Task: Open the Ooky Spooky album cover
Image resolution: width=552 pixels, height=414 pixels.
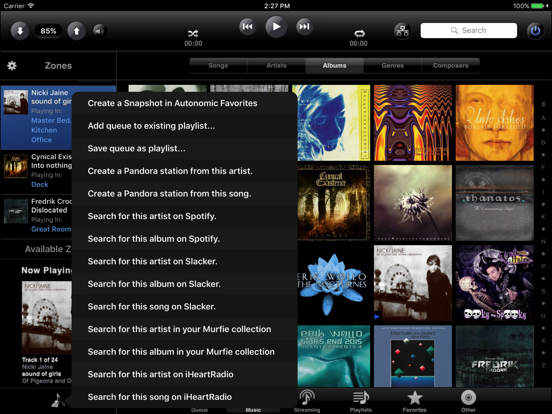Action: (x=495, y=283)
